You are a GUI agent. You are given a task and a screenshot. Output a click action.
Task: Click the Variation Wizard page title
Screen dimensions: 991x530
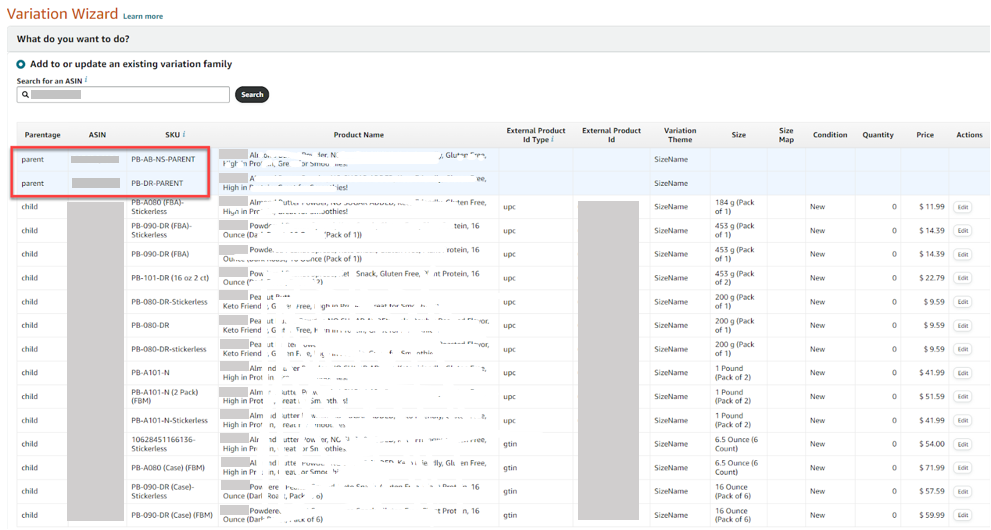click(62, 14)
